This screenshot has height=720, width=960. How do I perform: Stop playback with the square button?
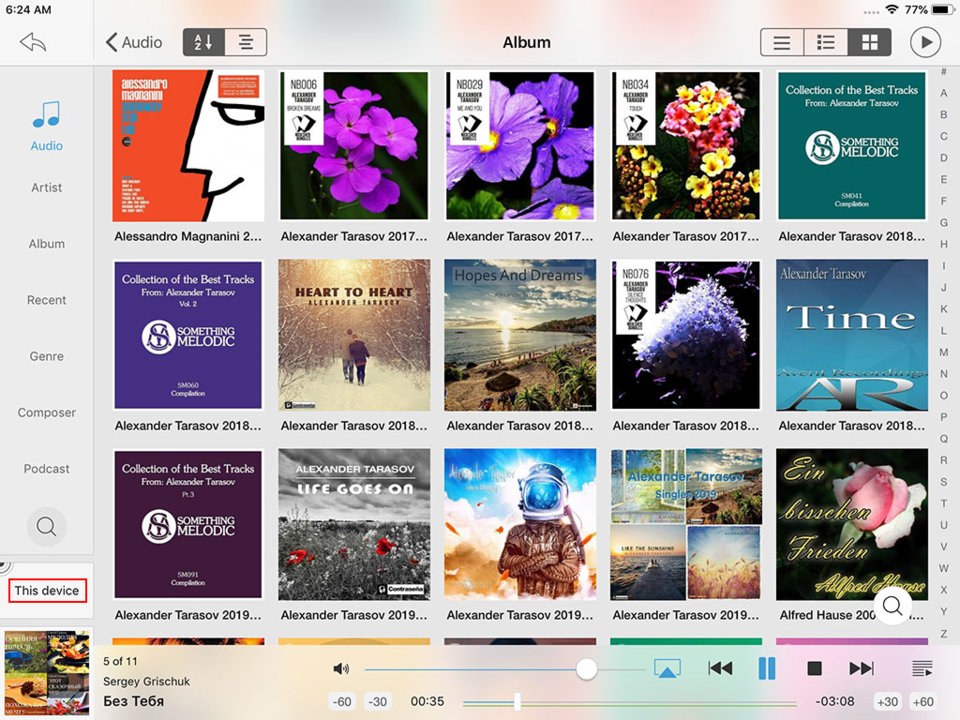point(814,669)
